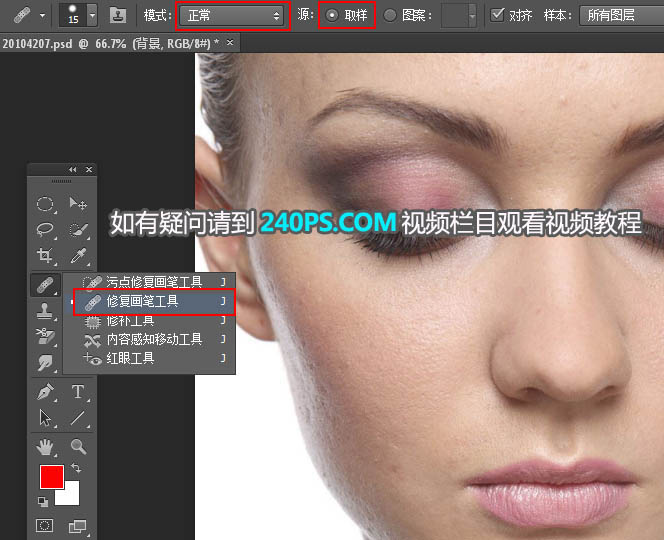
Task: Collapse the toolbox with double-arrow icon
Action: (73, 169)
